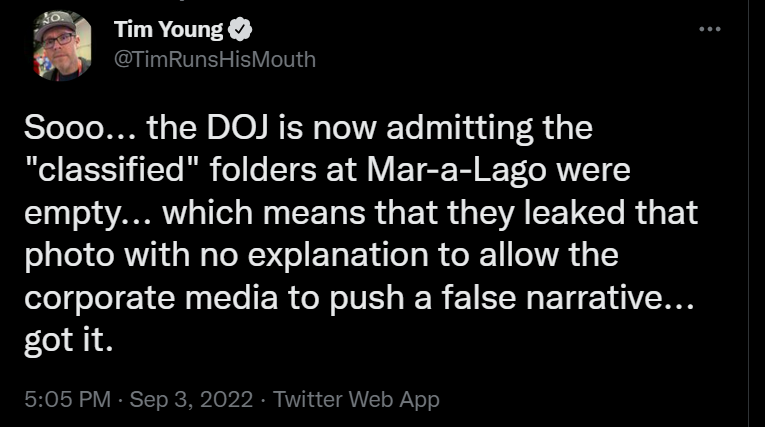Open the tweet's three-dot more options menu

tap(709, 28)
